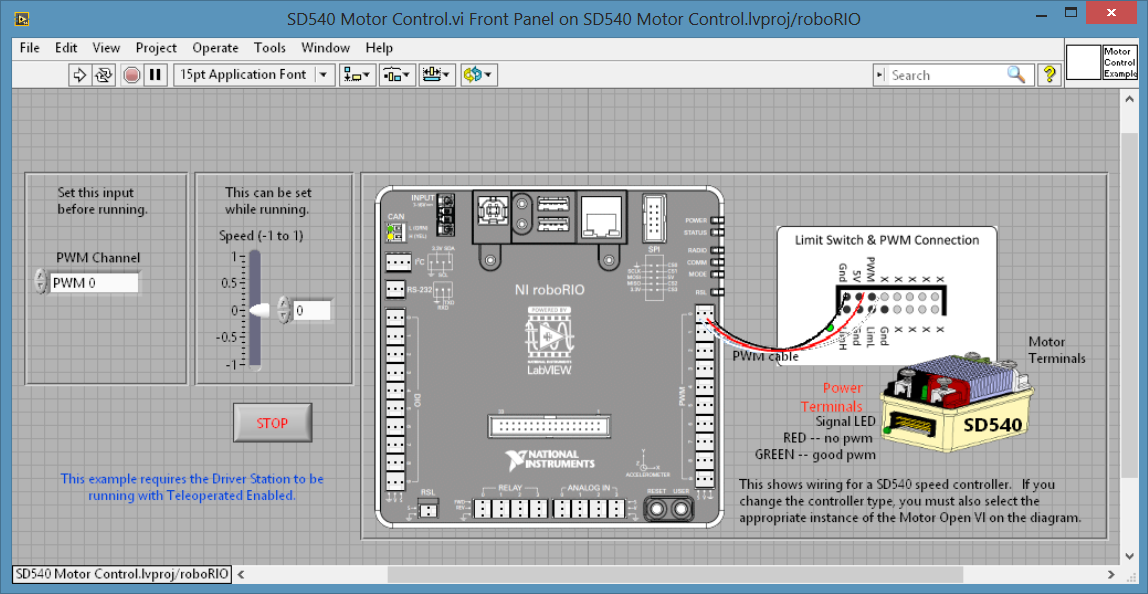Pause execution using the pause icon
The height and width of the screenshot is (594, 1148).
[x=156, y=74]
